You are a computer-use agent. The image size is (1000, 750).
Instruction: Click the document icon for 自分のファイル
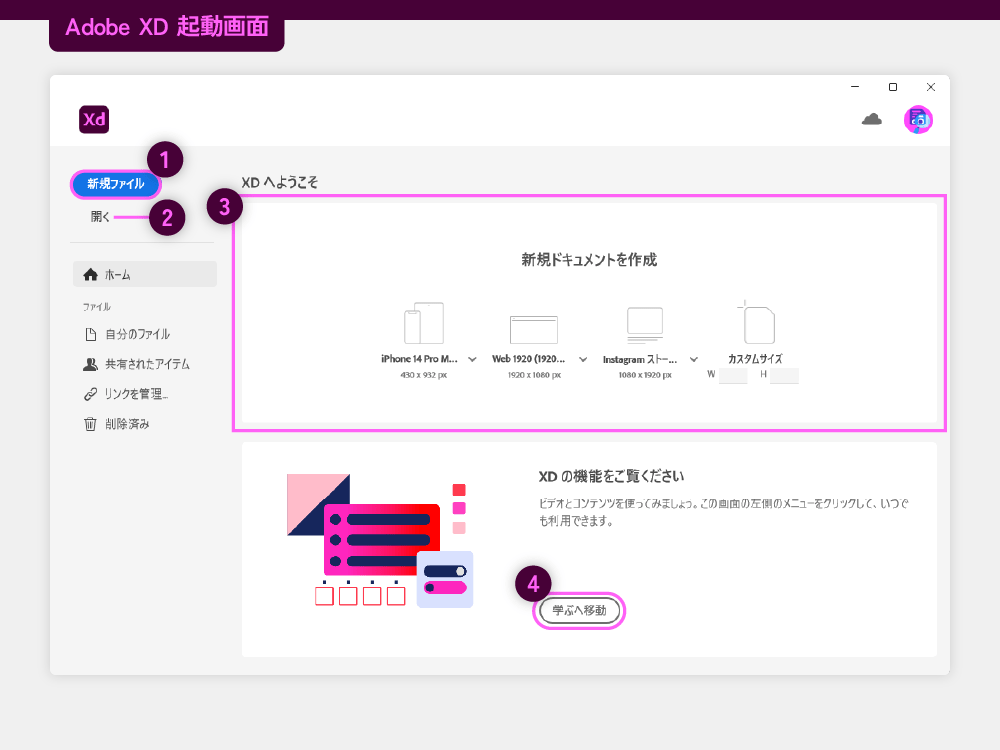click(91, 334)
